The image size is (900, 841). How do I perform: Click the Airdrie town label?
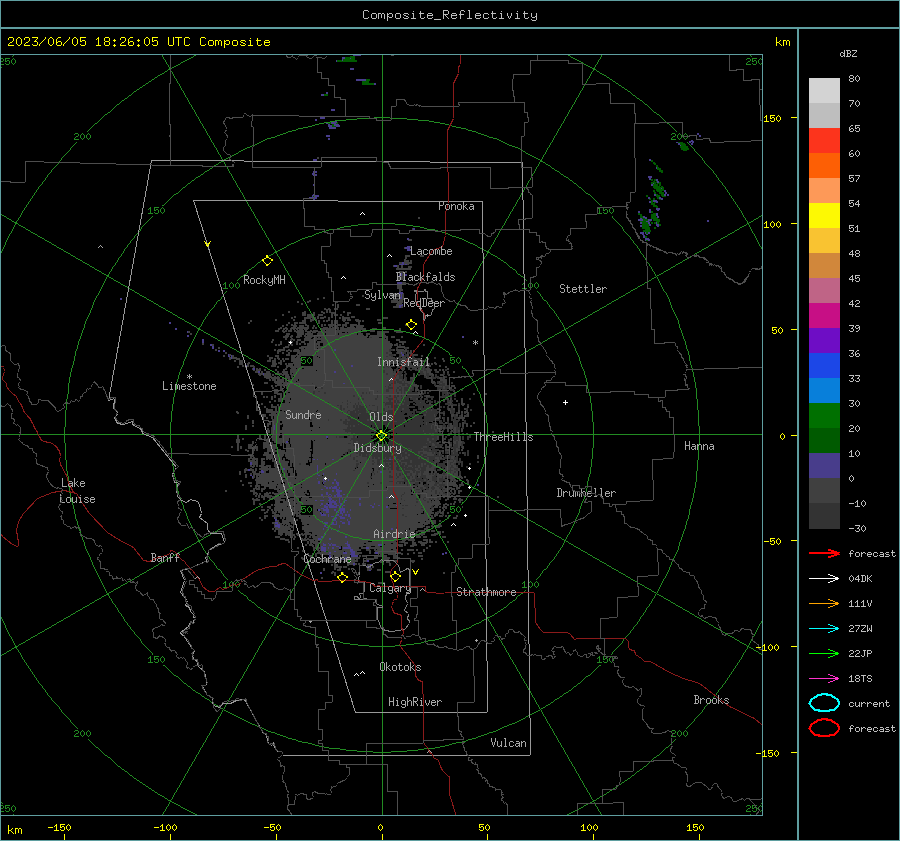pos(394,534)
